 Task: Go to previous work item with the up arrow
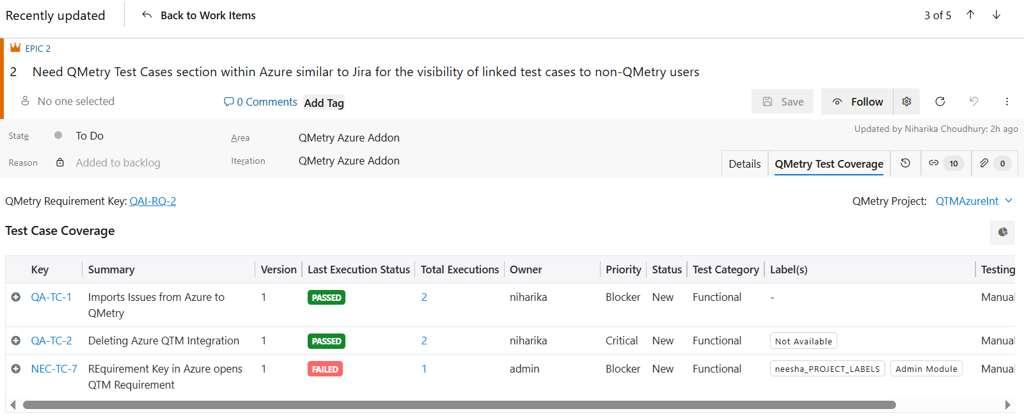click(x=970, y=15)
